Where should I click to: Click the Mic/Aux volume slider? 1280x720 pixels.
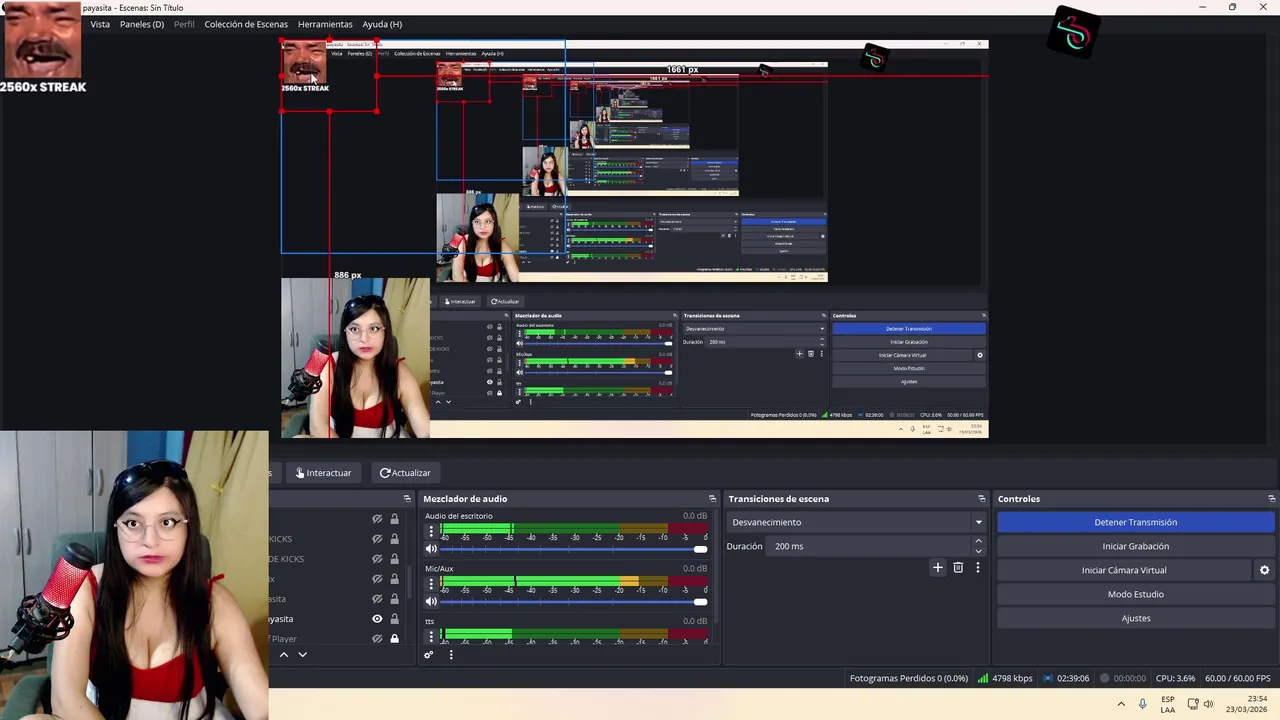pyautogui.click(x=574, y=601)
